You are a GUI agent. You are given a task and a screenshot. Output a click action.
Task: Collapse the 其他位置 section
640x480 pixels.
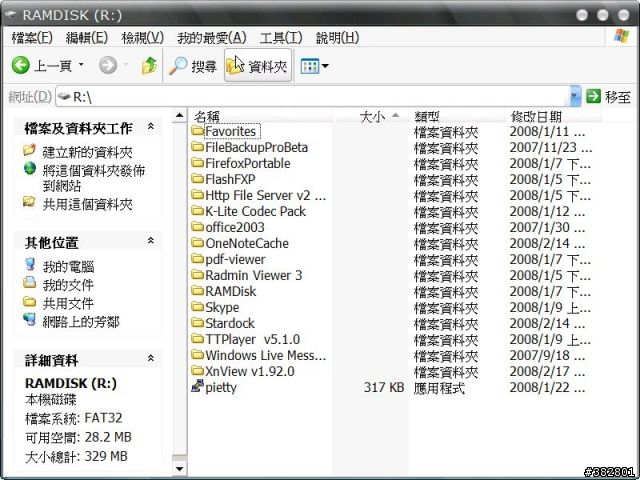tap(151, 240)
